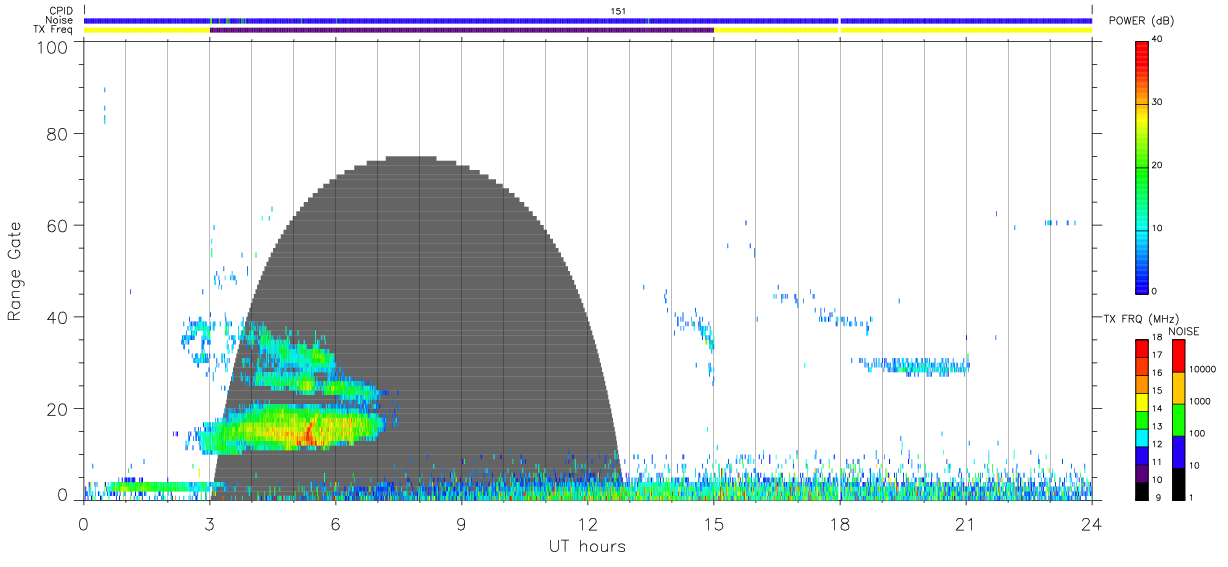Click the '1000' label on NOISE scale

coord(1200,401)
